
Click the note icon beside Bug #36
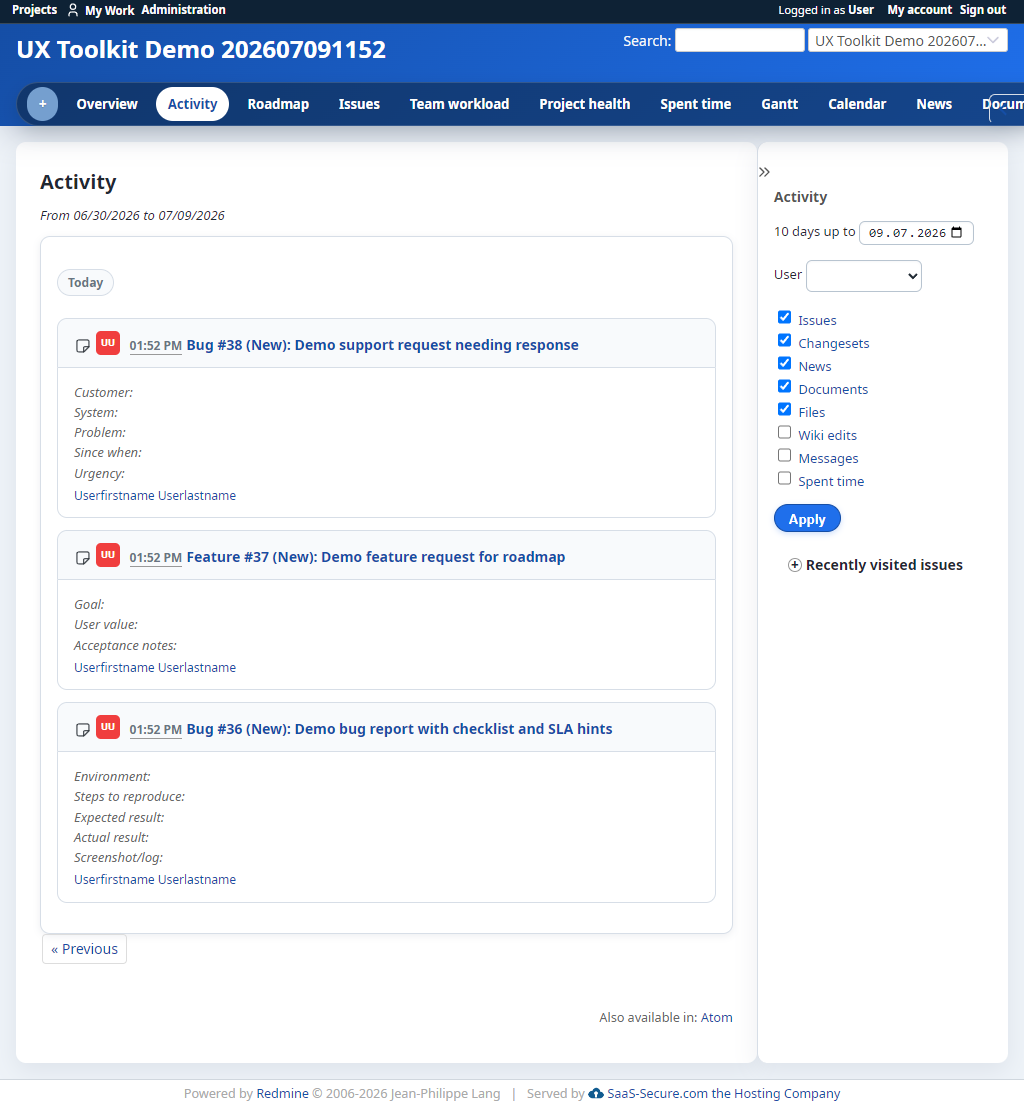tap(83, 729)
